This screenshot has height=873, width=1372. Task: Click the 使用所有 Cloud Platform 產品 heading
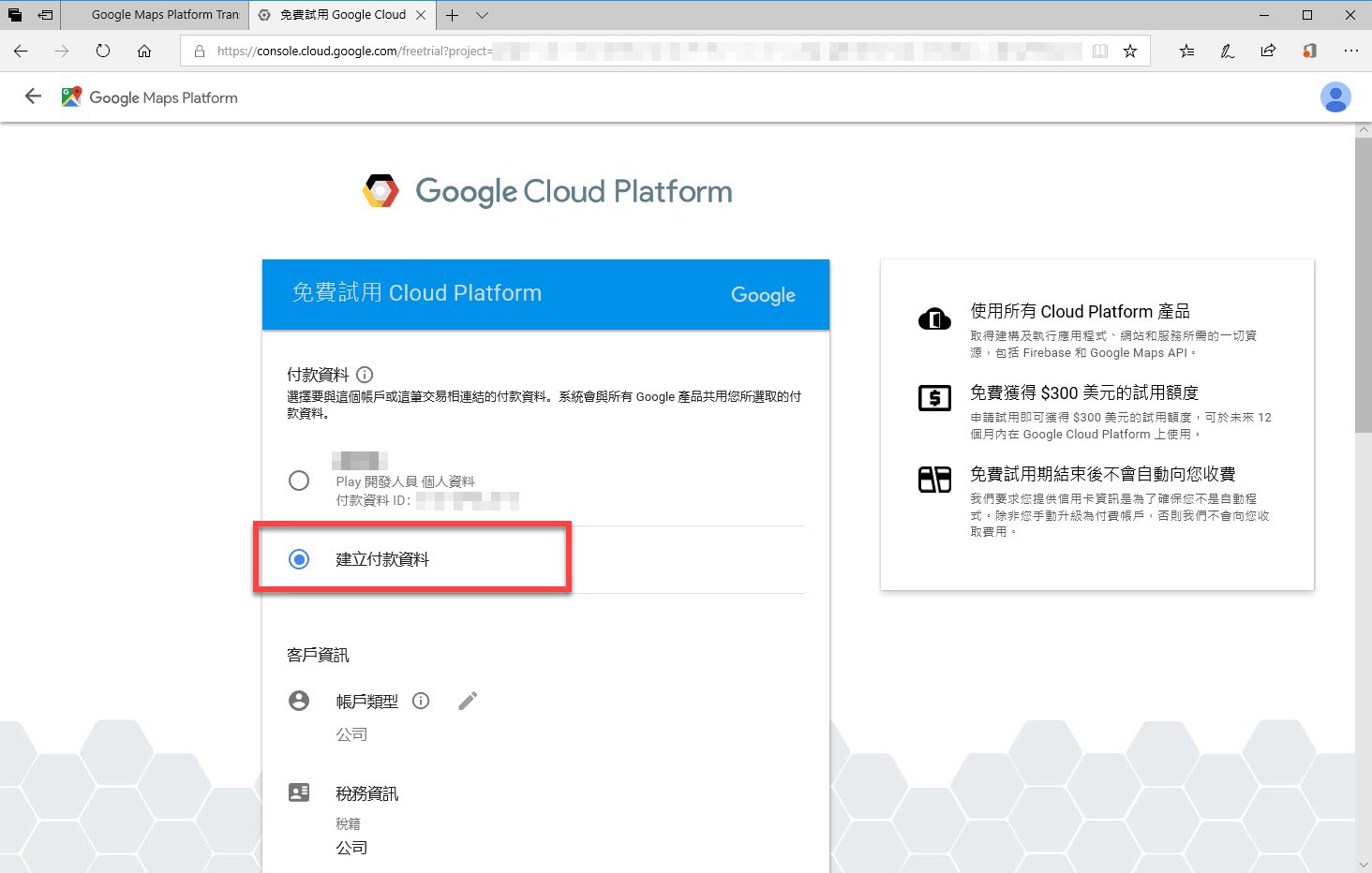[x=1080, y=311]
